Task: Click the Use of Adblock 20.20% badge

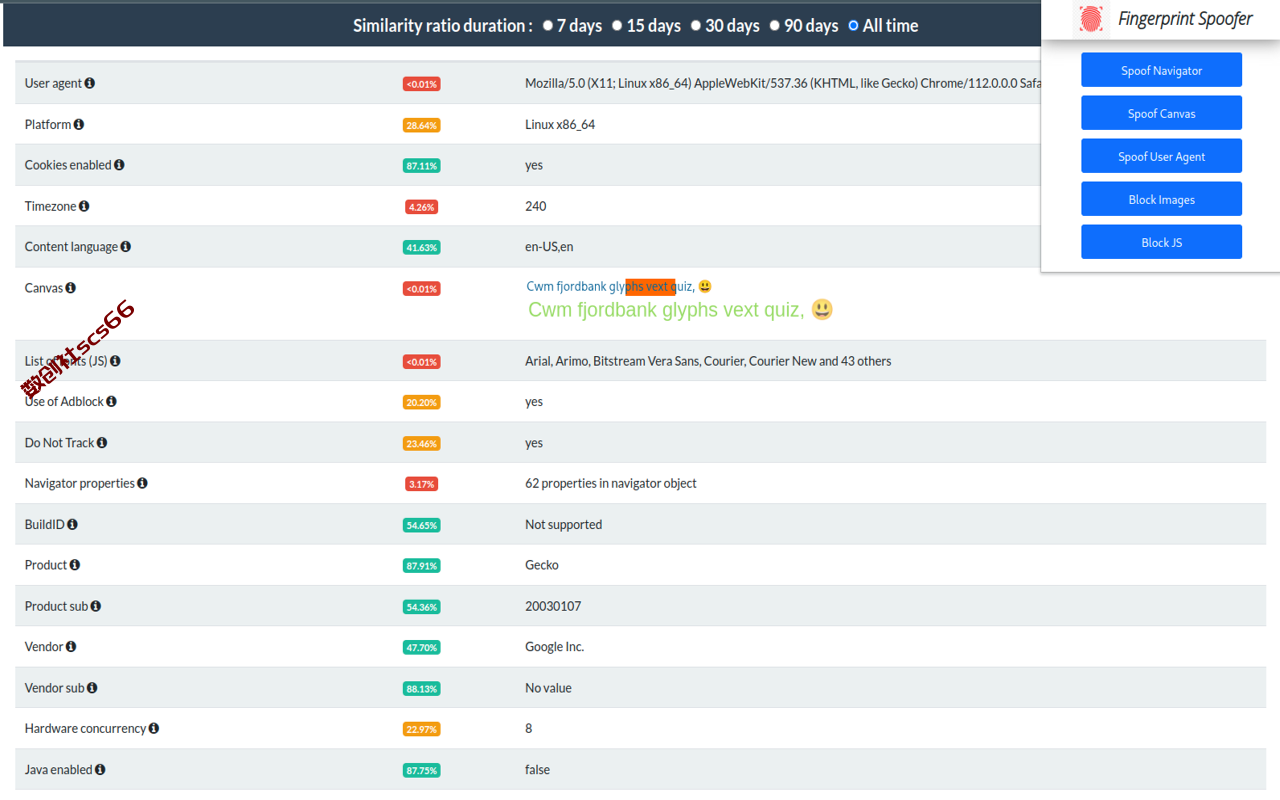Action: (421, 402)
